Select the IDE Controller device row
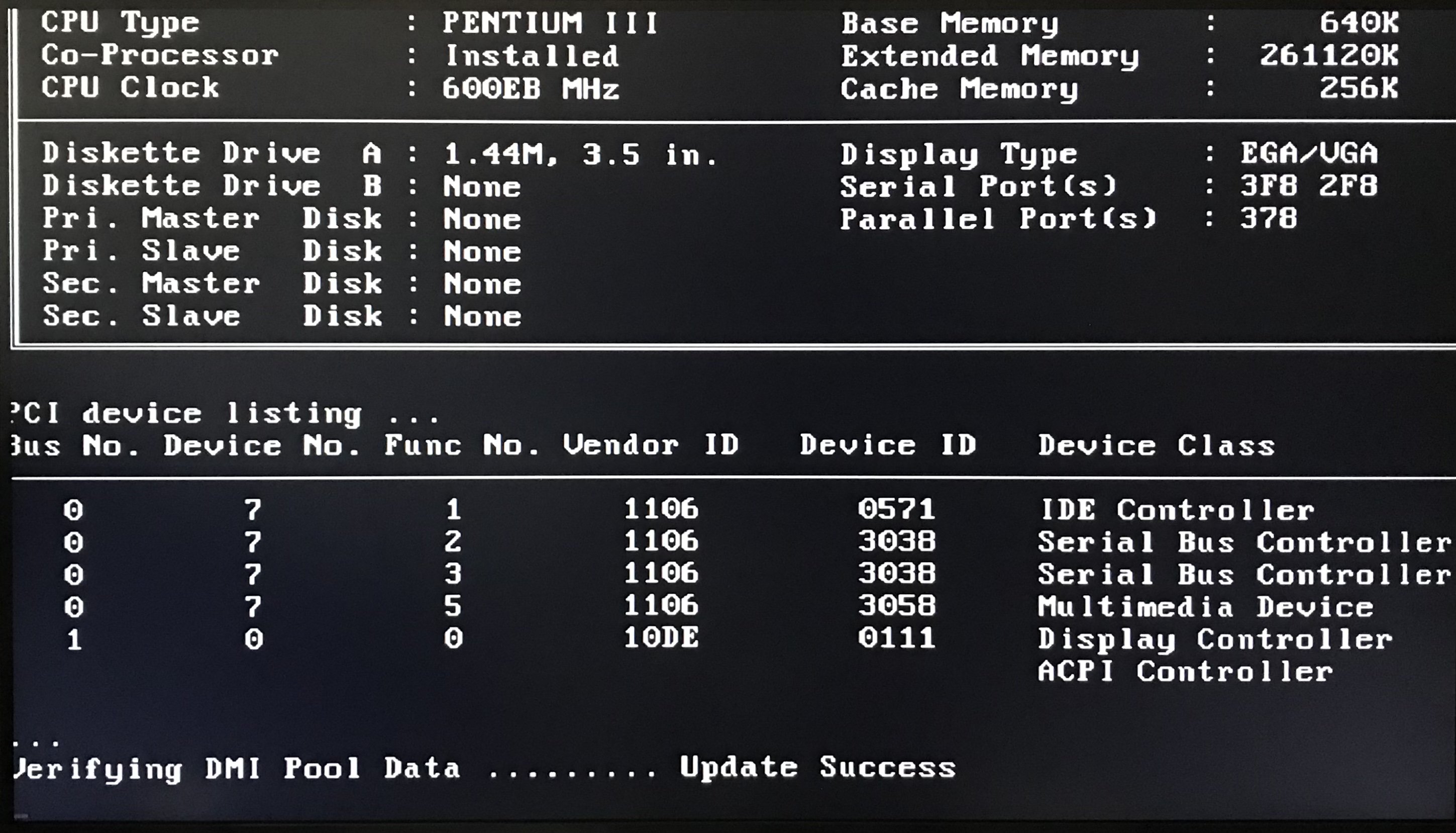 (x=1177, y=510)
